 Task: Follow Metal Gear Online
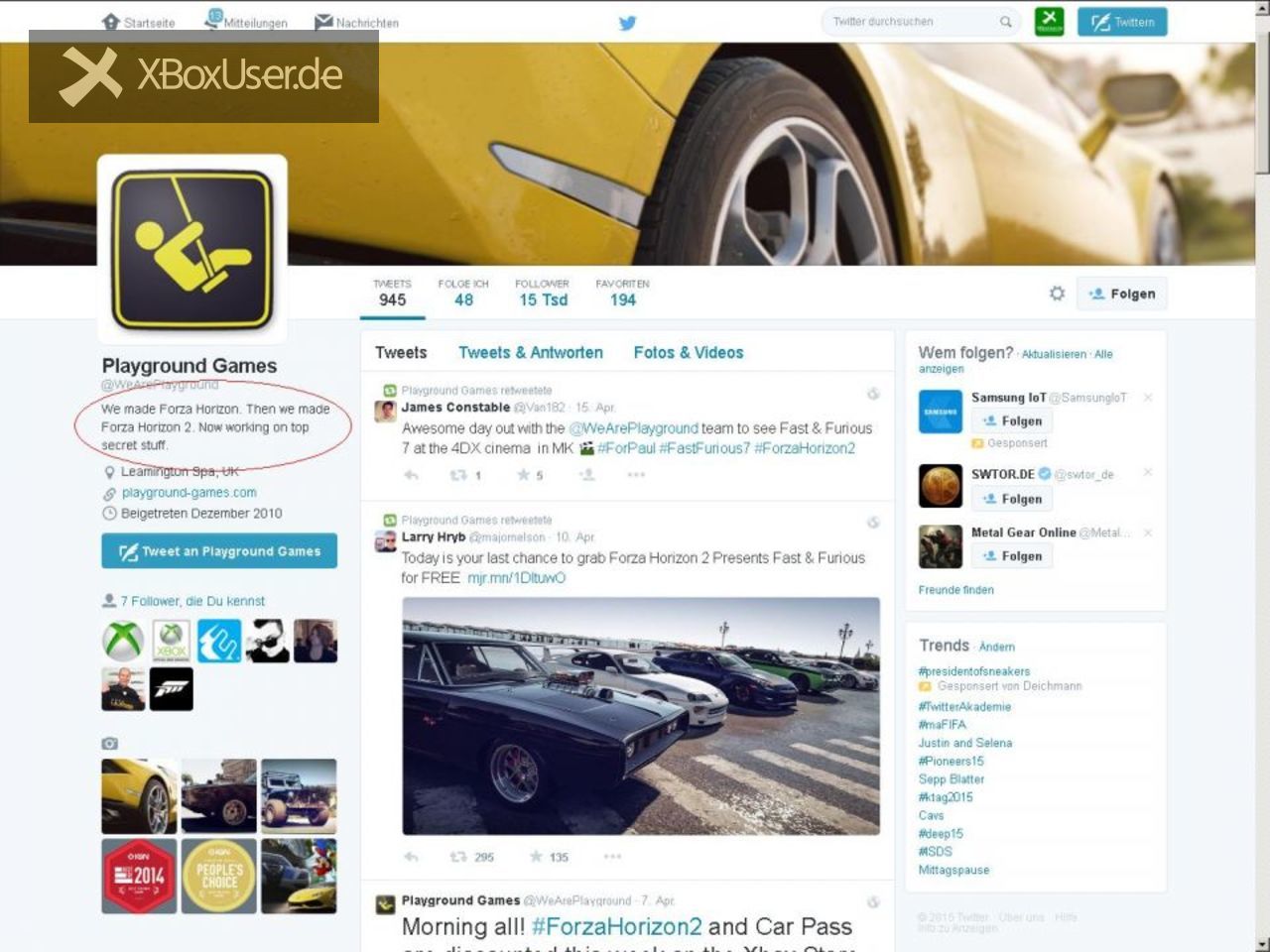pyautogui.click(x=1011, y=556)
